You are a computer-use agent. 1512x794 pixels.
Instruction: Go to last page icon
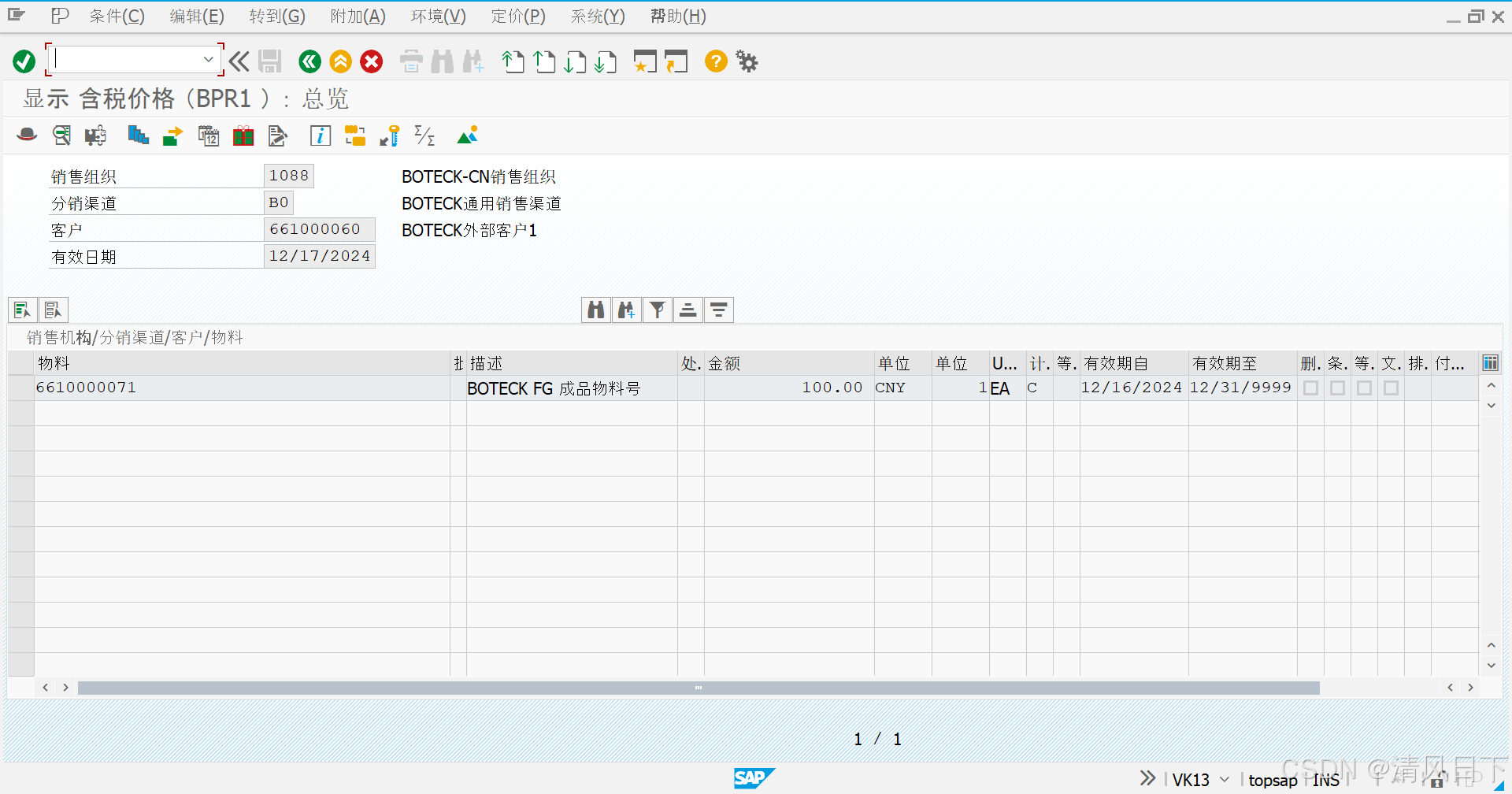[606, 61]
